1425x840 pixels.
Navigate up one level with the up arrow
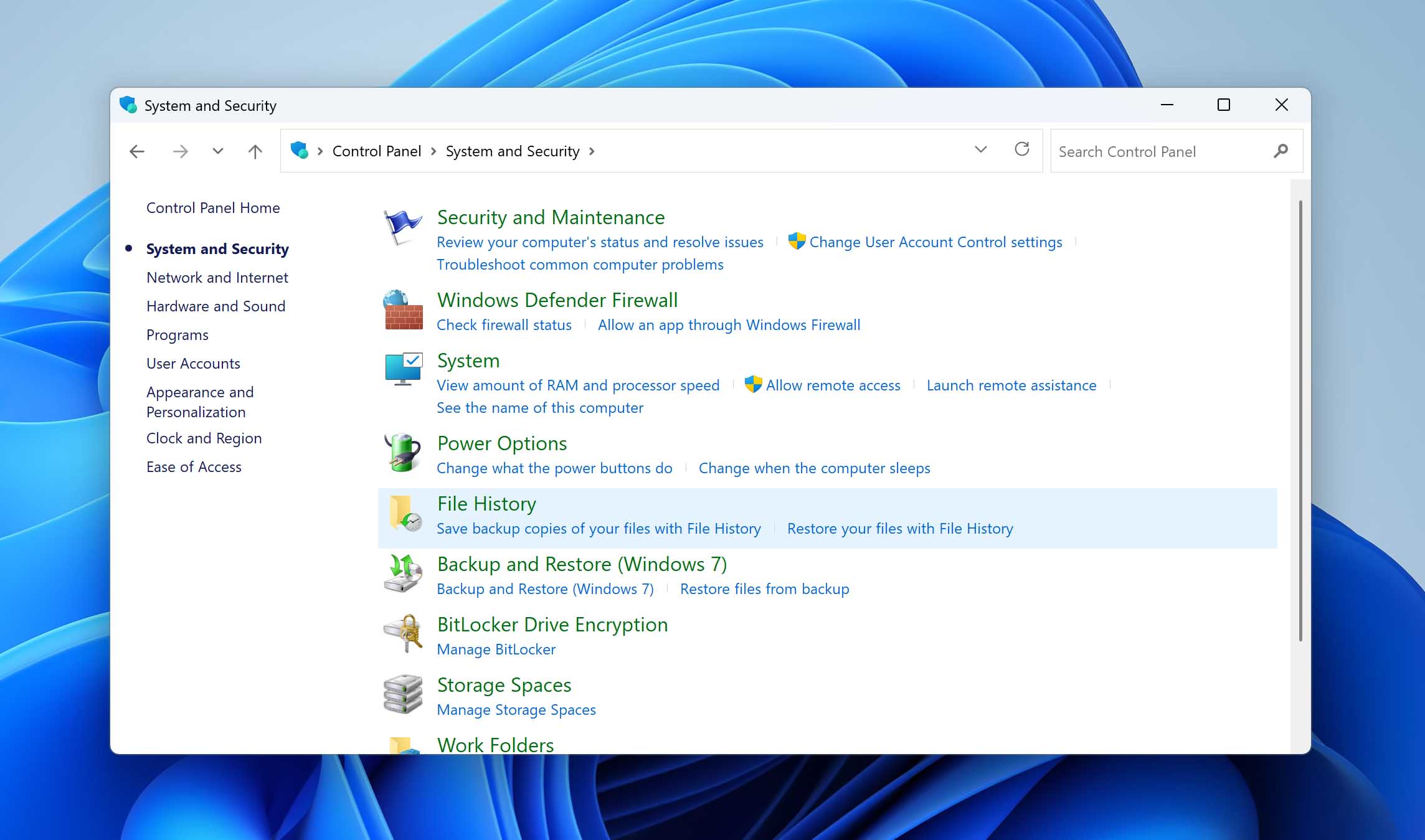tap(254, 151)
